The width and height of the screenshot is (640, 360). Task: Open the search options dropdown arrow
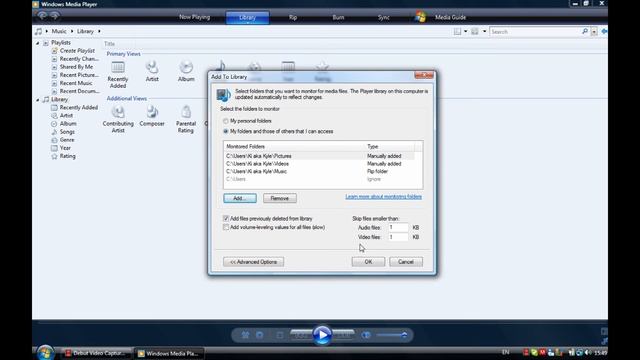[x=594, y=31]
